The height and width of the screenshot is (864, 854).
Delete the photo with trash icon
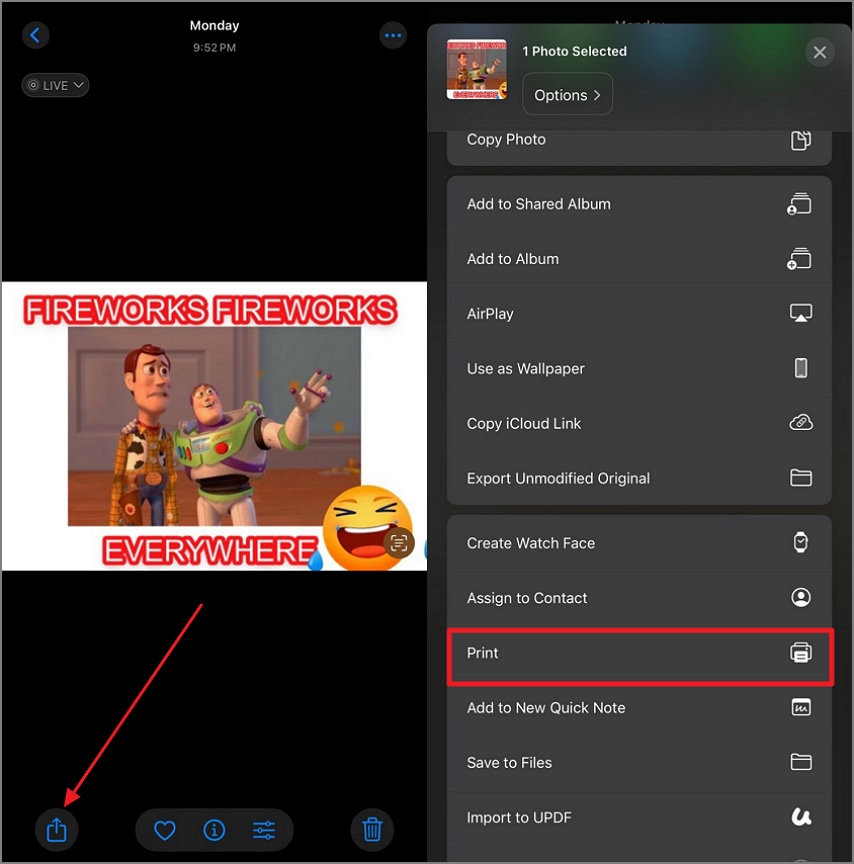372,829
